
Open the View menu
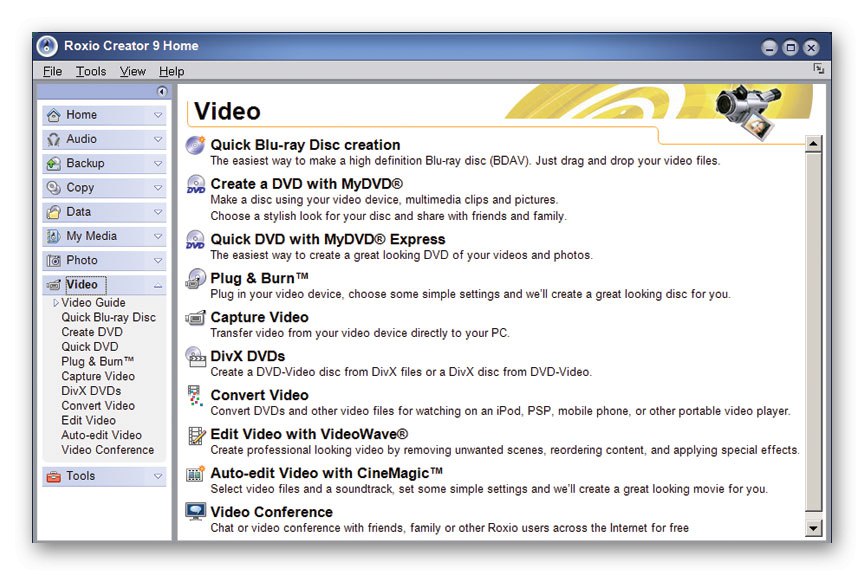(x=133, y=72)
